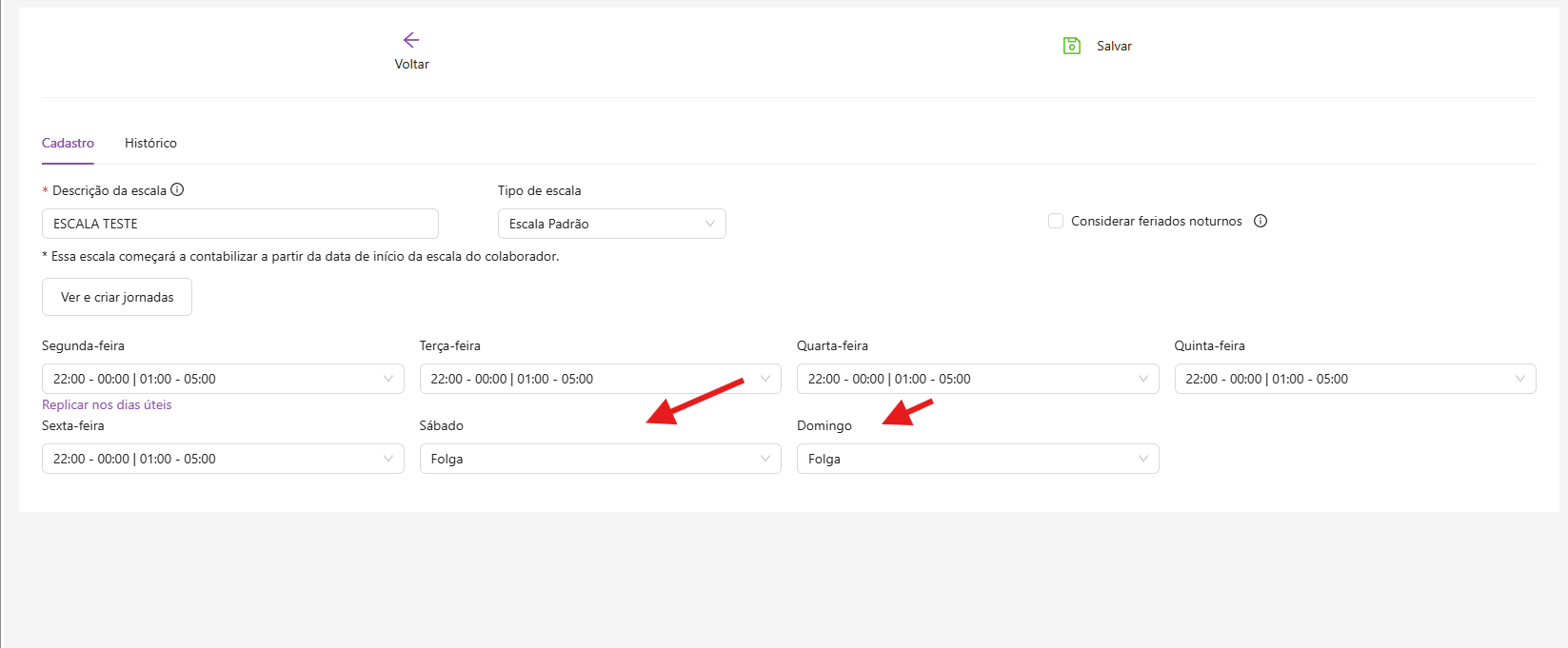Enable the Considerar feriados noturnos checkbox
This screenshot has width=1568, height=648.
[x=1056, y=221]
